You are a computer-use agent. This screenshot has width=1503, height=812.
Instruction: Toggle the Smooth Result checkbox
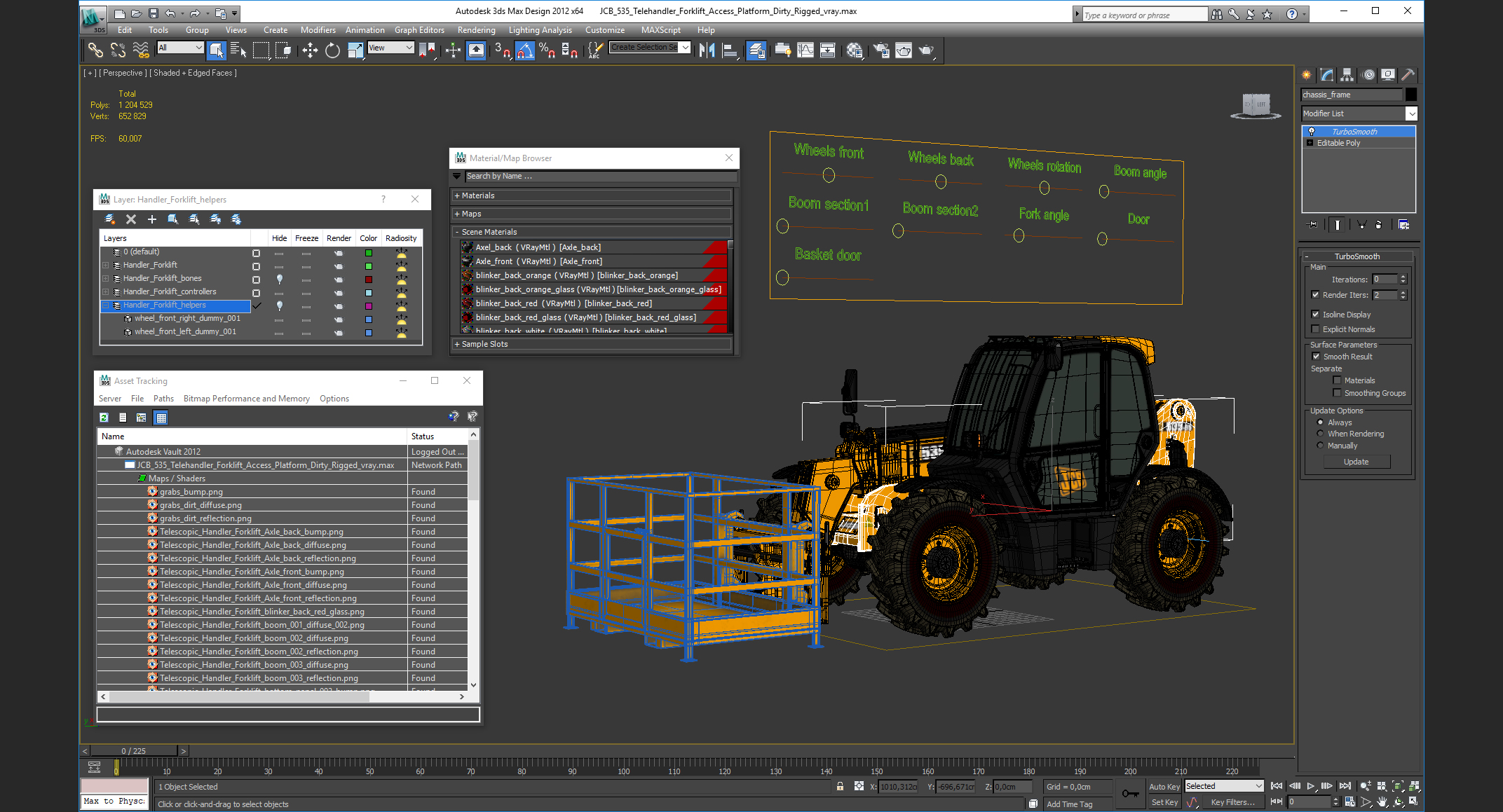point(1317,357)
